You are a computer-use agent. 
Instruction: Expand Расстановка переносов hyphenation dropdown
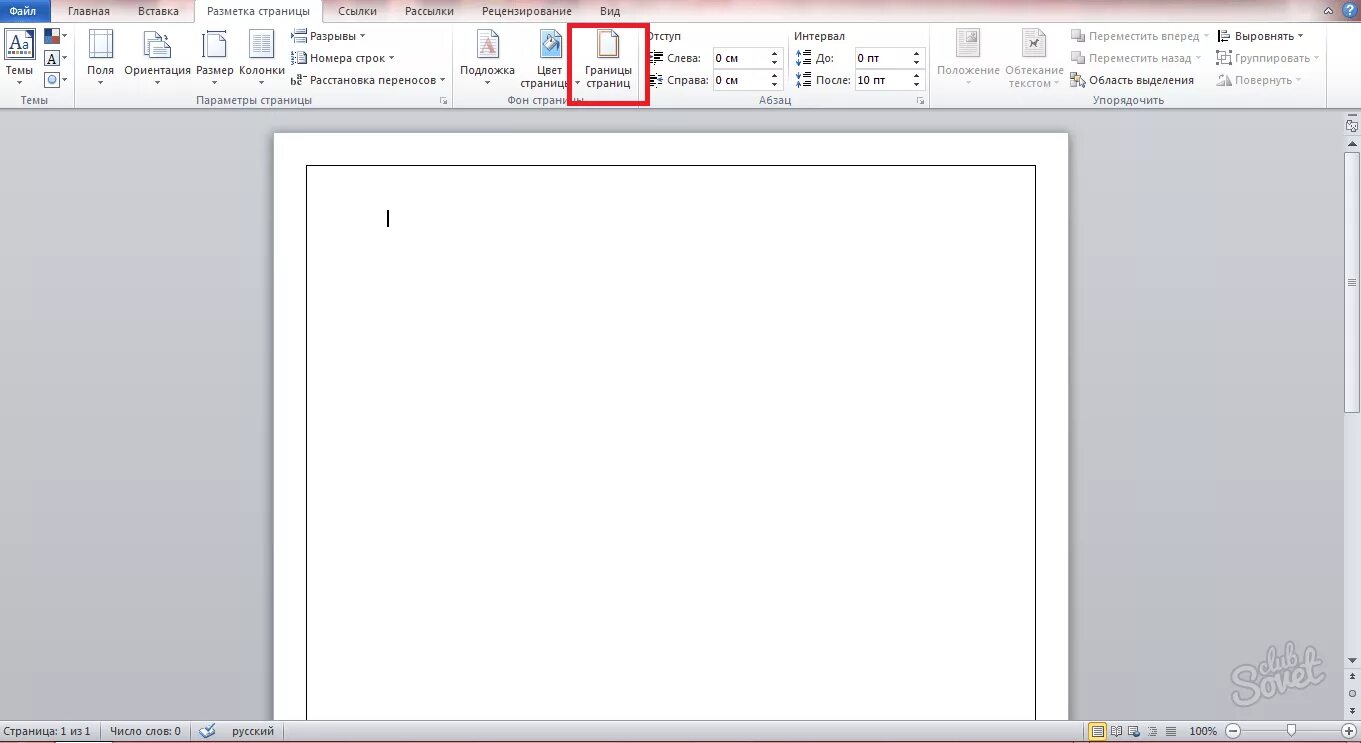(x=369, y=80)
